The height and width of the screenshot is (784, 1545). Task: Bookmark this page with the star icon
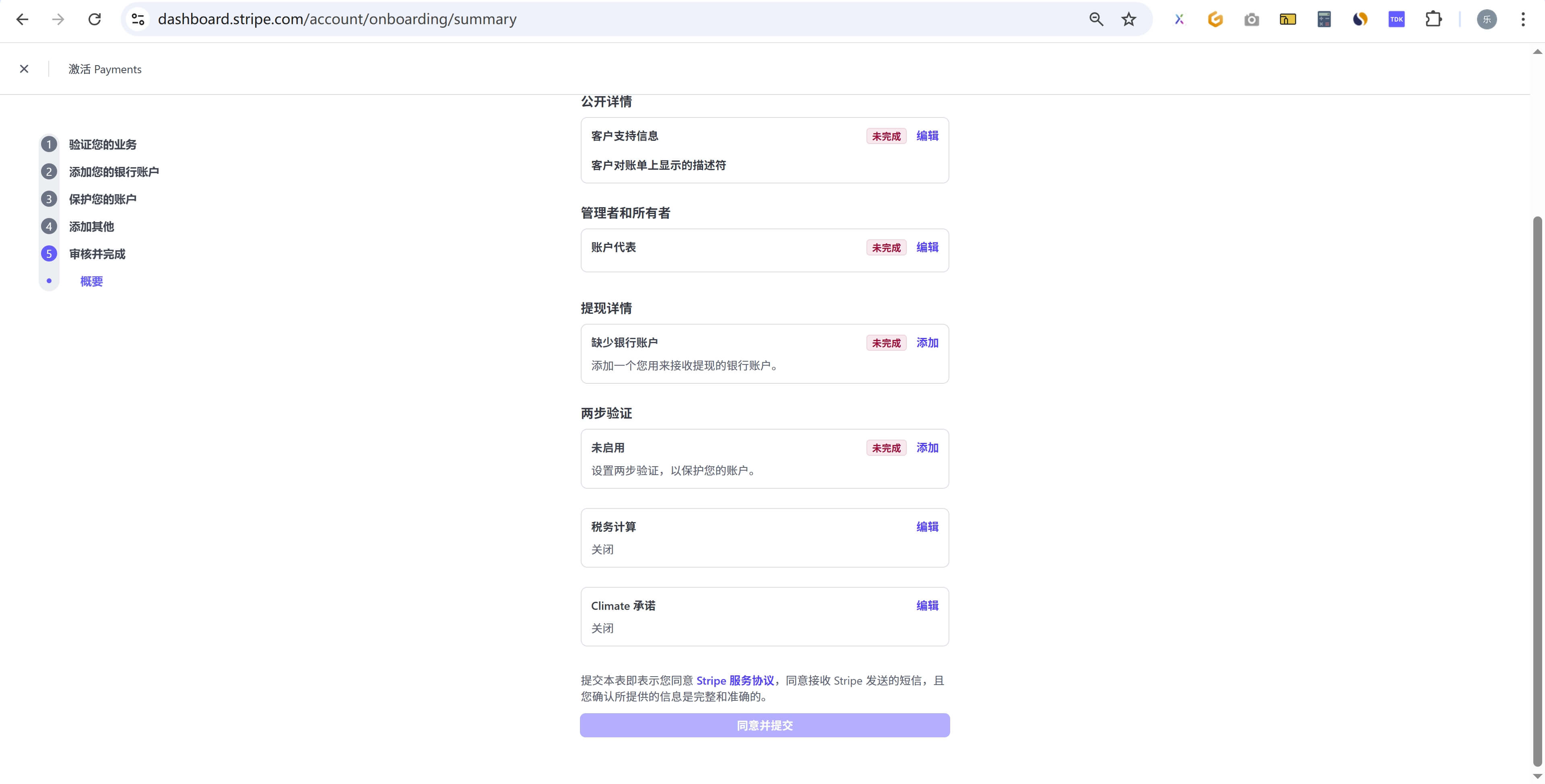1129,19
